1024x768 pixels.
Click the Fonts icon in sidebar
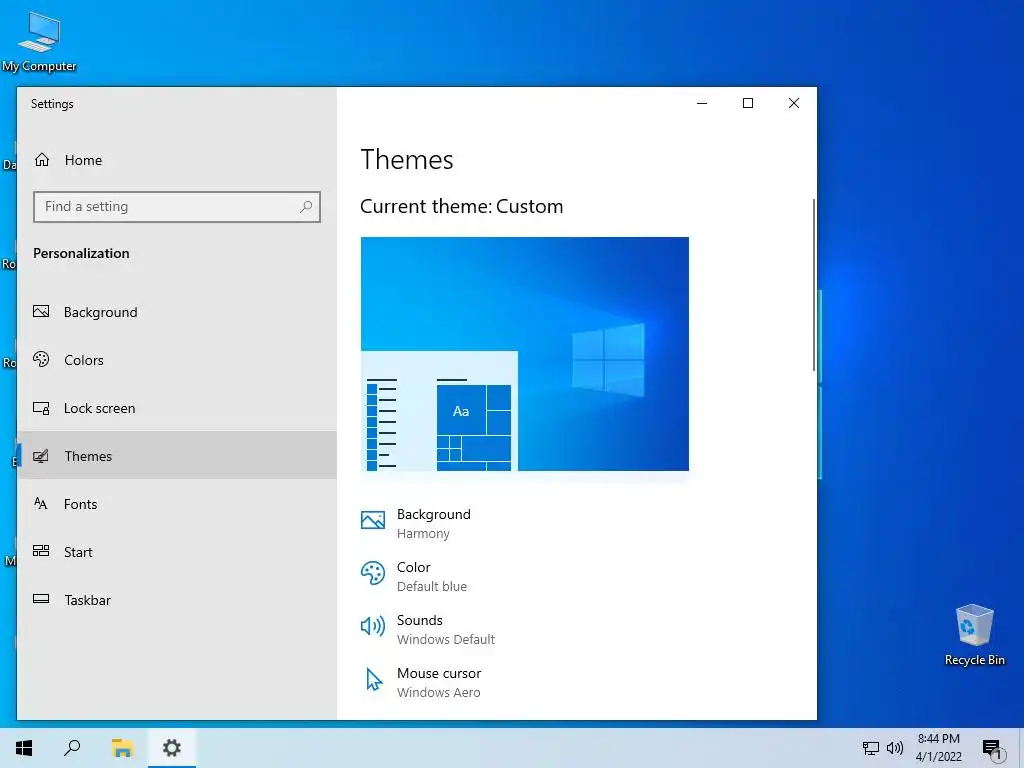(41, 504)
